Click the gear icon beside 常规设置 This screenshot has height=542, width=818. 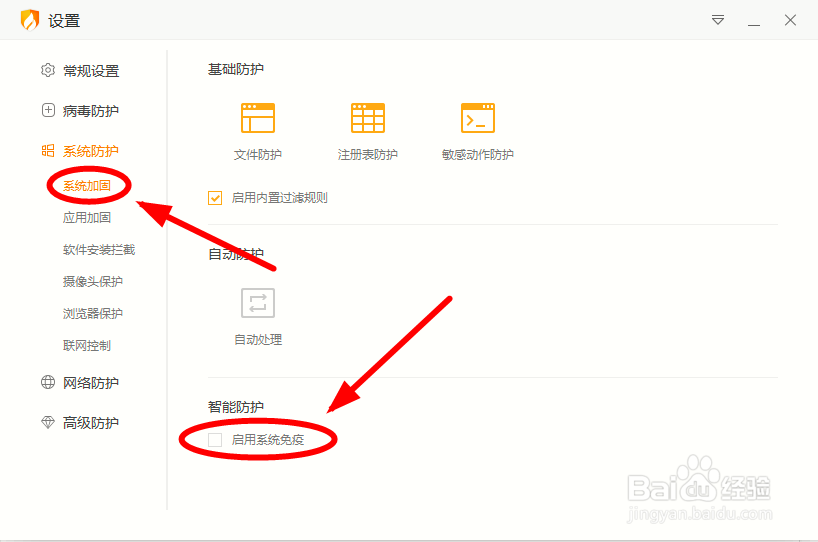coord(48,70)
